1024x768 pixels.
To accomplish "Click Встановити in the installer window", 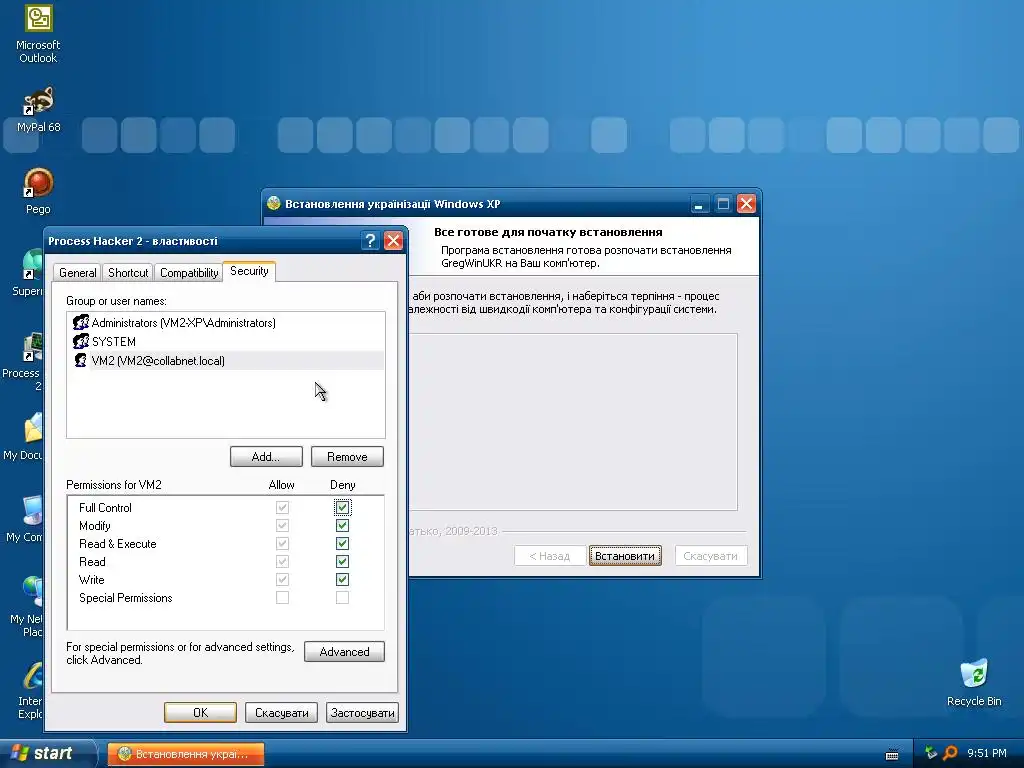I will (x=625, y=556).
